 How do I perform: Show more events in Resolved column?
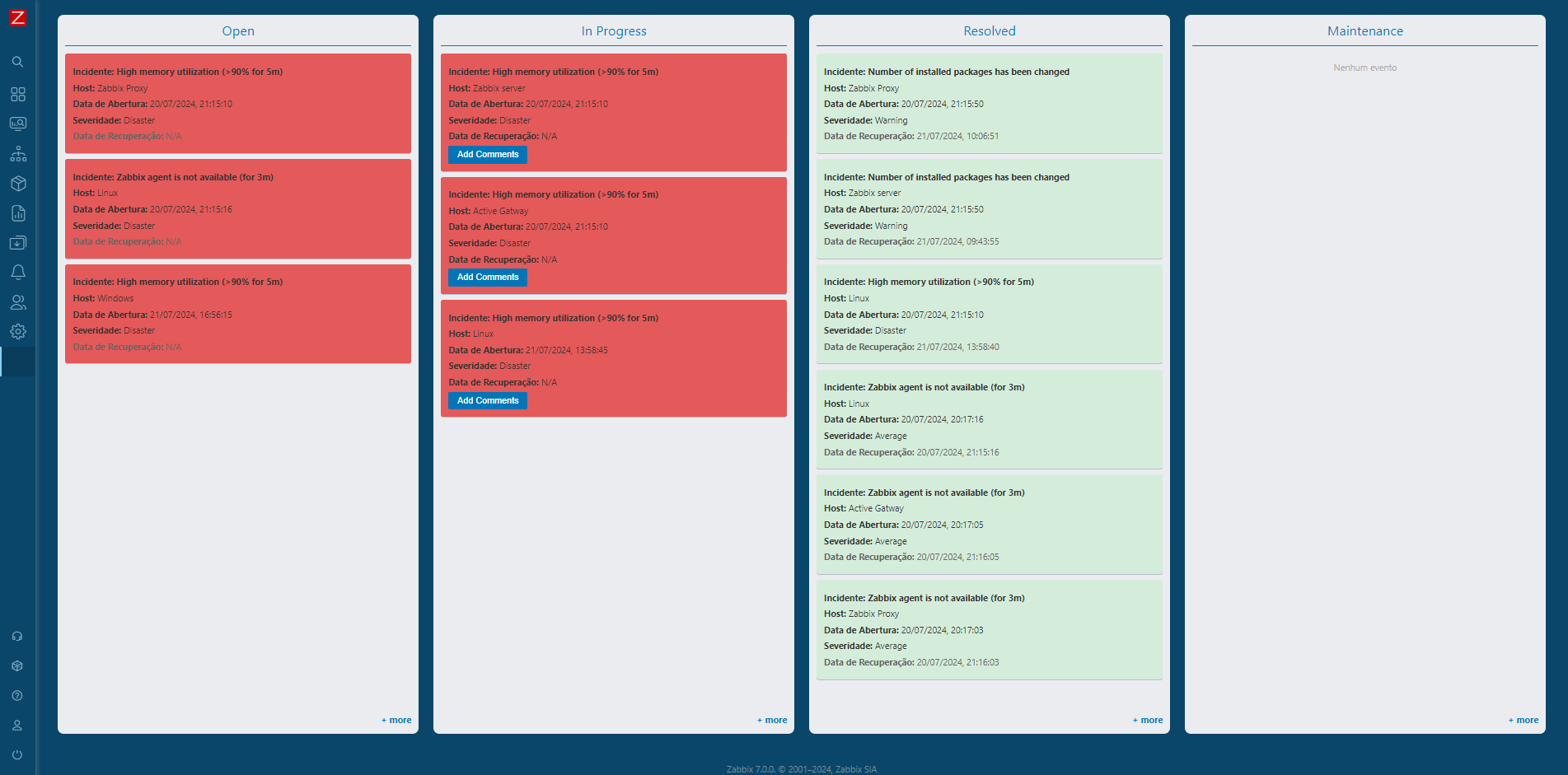click(x=1148, y=721)
